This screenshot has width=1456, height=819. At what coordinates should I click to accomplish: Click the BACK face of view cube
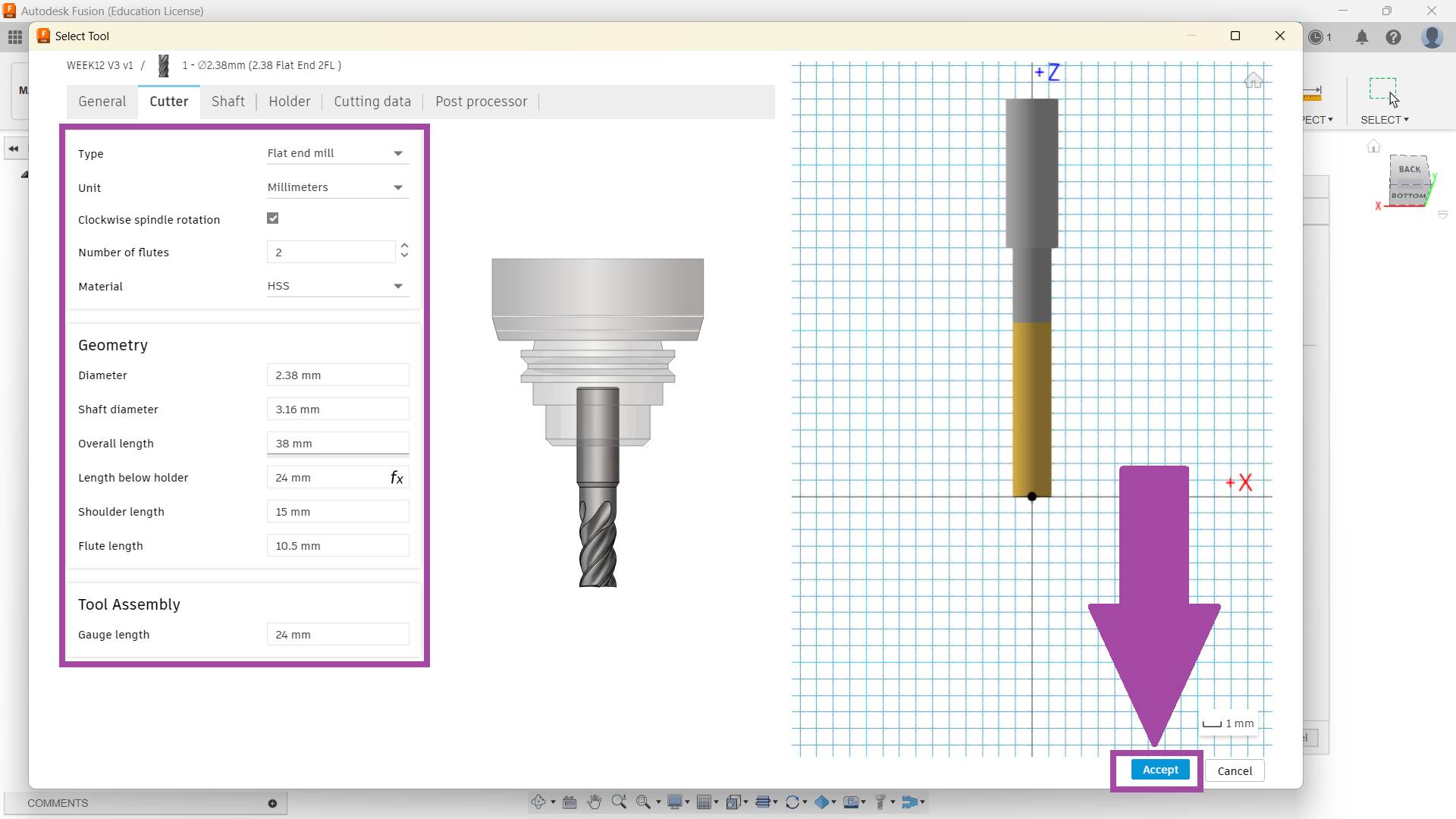1409,169
